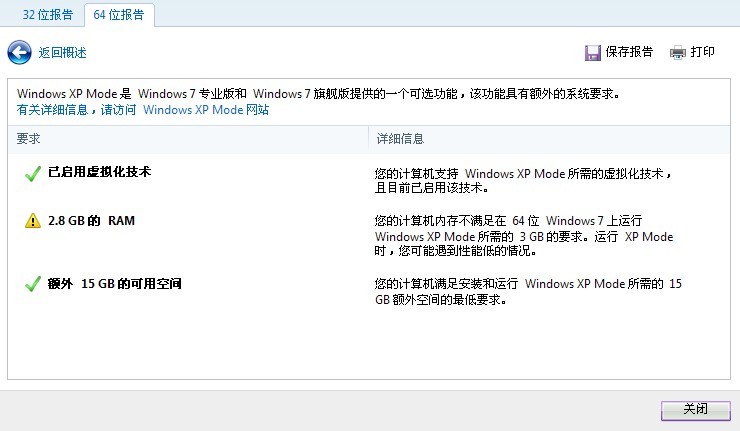Viewport: 740px width, 431px height.
Task: Click the printer icon
Action: pos(678,52)
